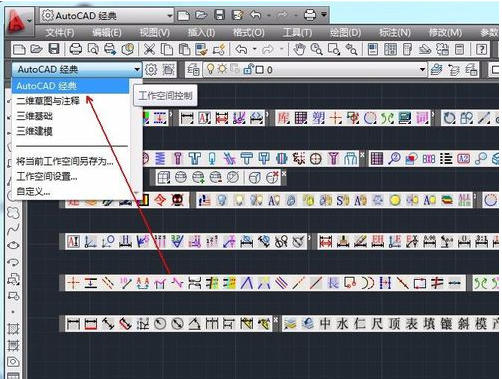Click the Revision Cloud draw tool

13,212
